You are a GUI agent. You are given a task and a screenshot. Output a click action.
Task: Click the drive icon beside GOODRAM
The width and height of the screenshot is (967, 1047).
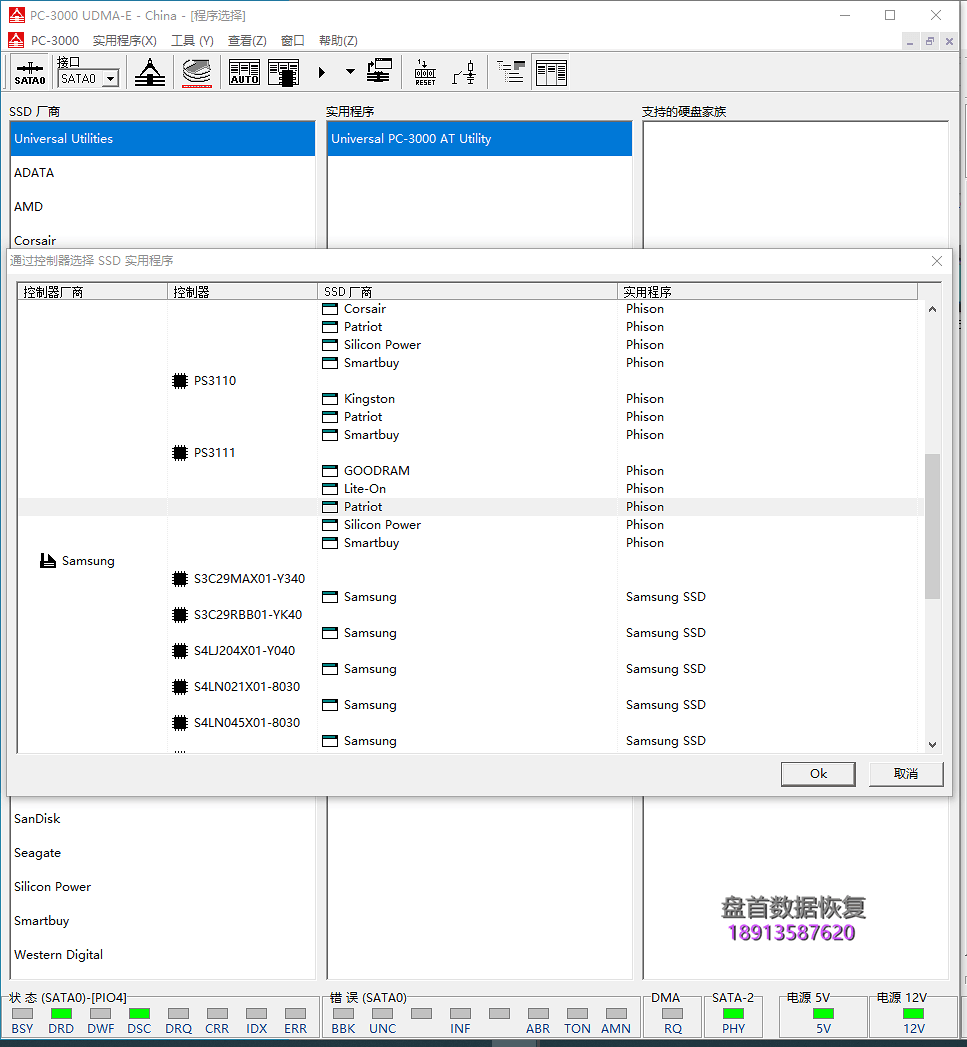tap(330, 471)
